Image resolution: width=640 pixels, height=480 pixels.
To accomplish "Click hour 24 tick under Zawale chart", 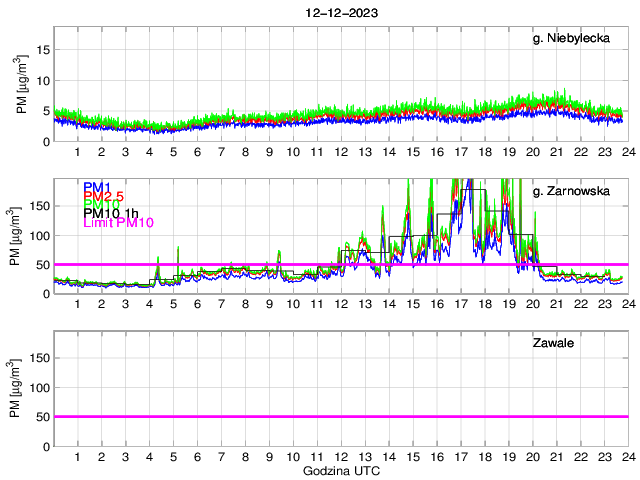I will [627, 457].
